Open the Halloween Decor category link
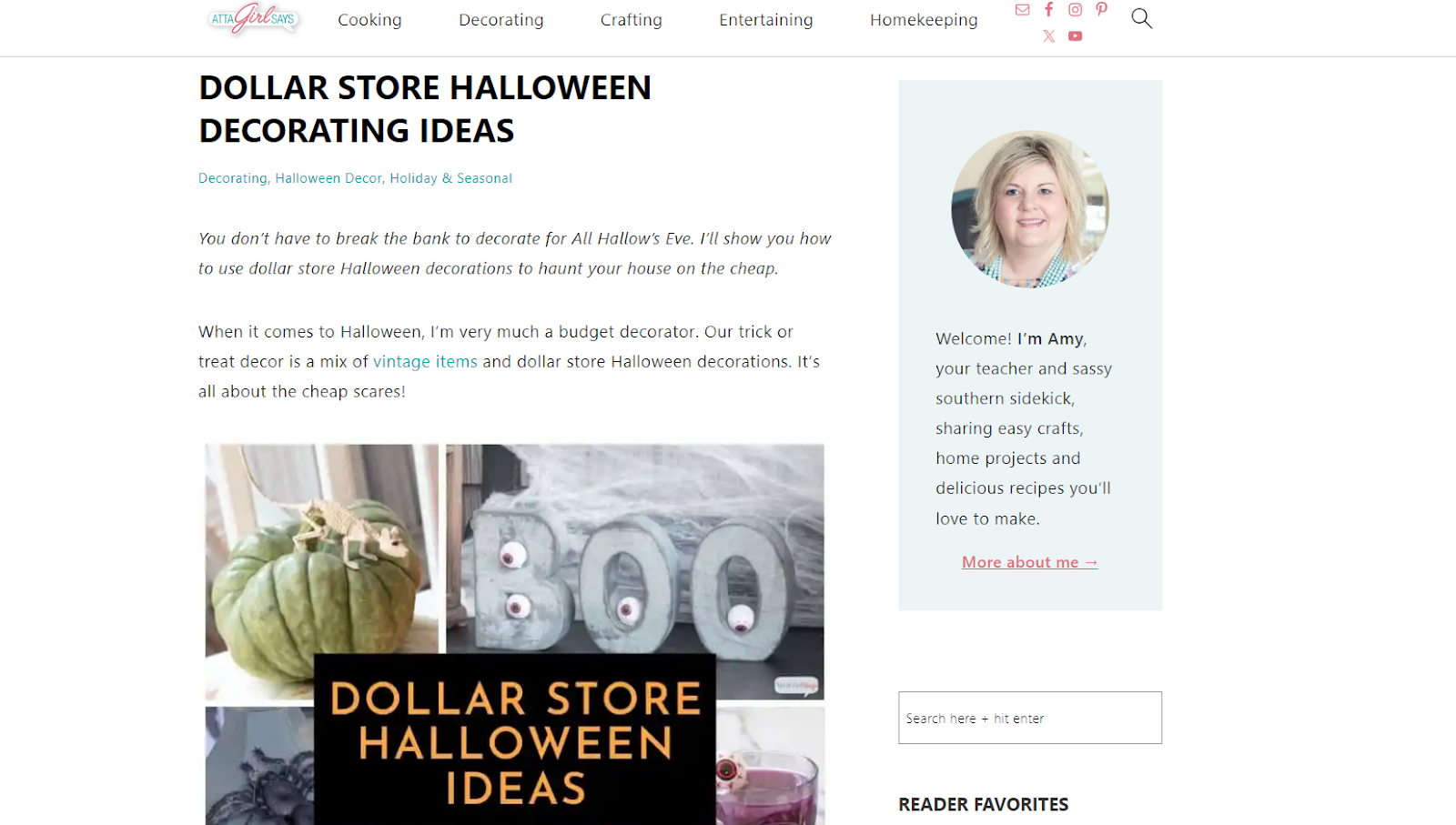Screen dimensions: 1456x825 pos(329,178)
